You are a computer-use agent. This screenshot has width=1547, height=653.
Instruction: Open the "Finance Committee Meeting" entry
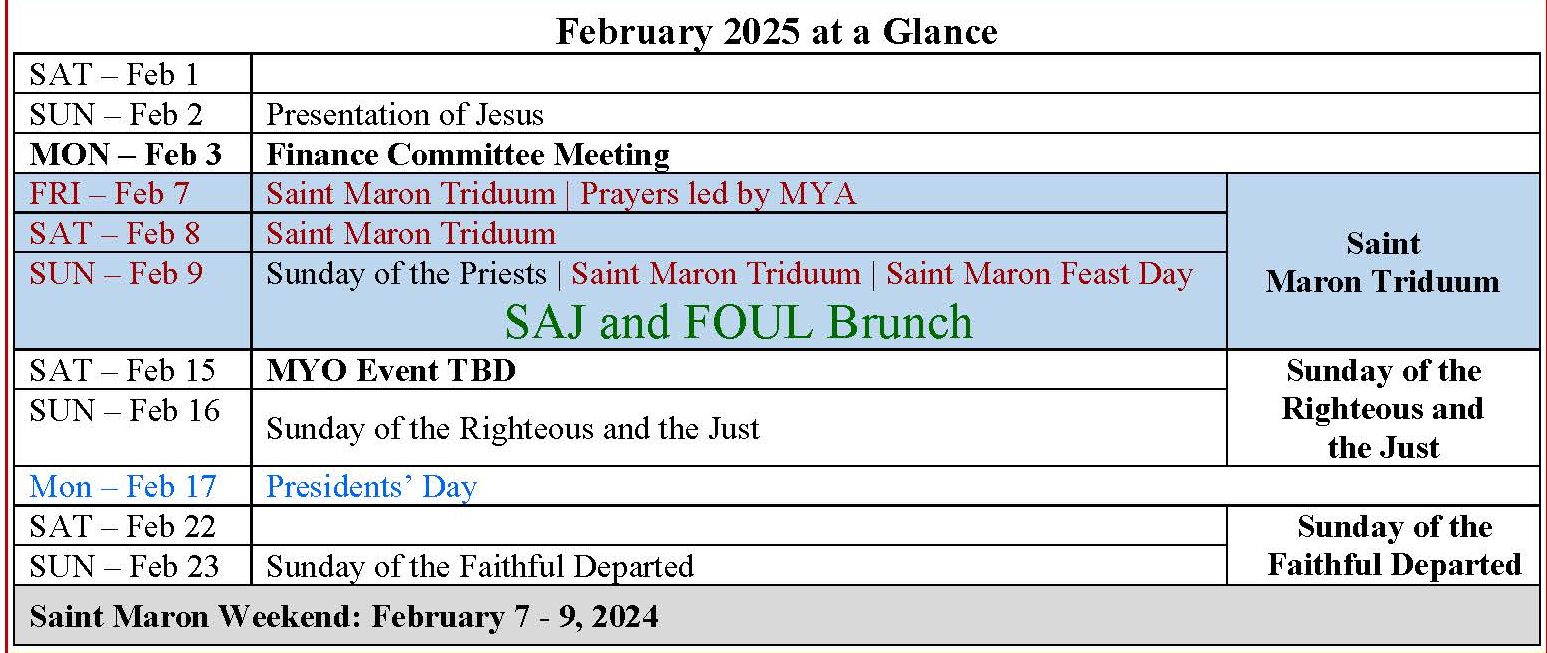pyautogui.click(x=467, y=155)
